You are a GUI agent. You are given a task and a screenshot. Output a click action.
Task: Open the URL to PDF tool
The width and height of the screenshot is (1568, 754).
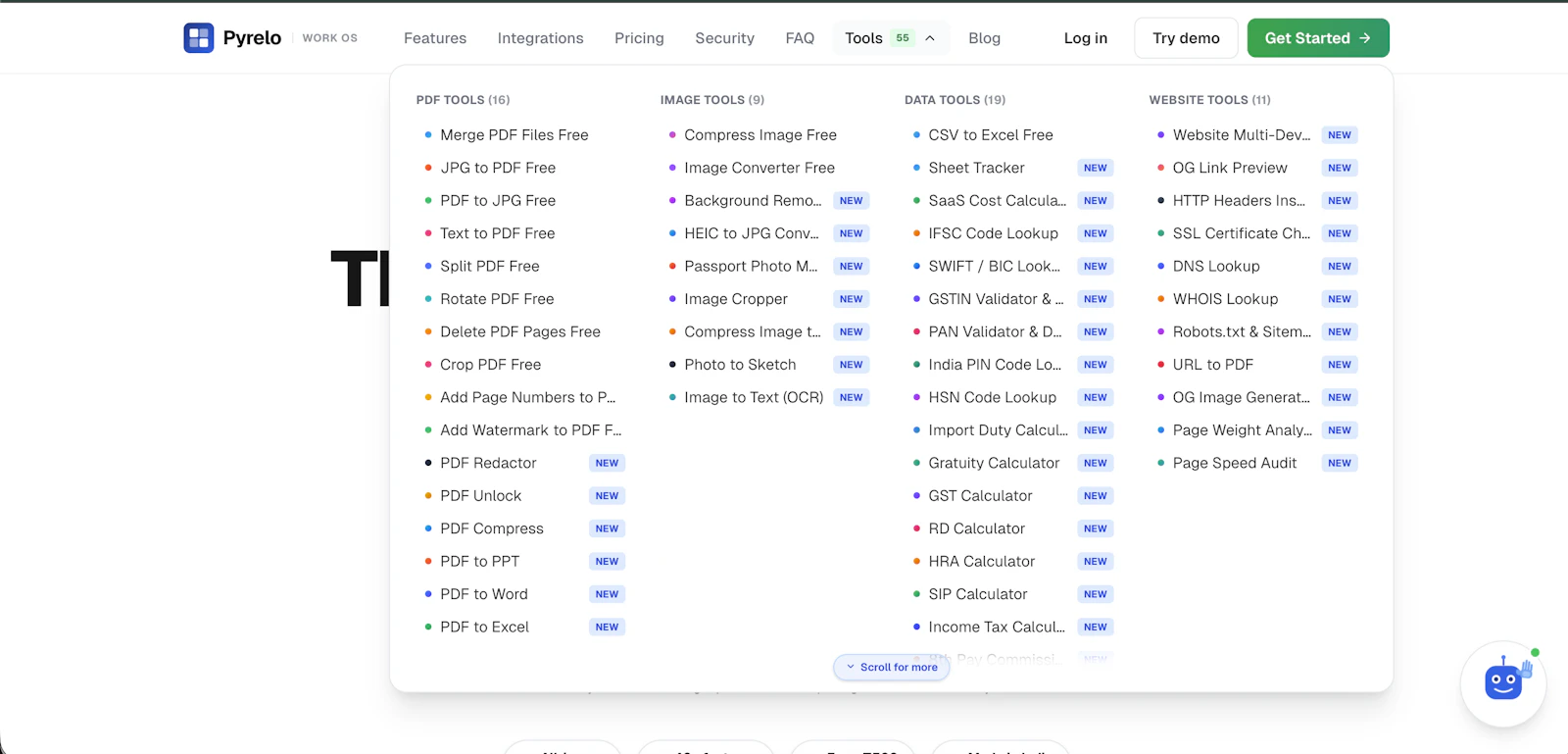point(1212,365)
